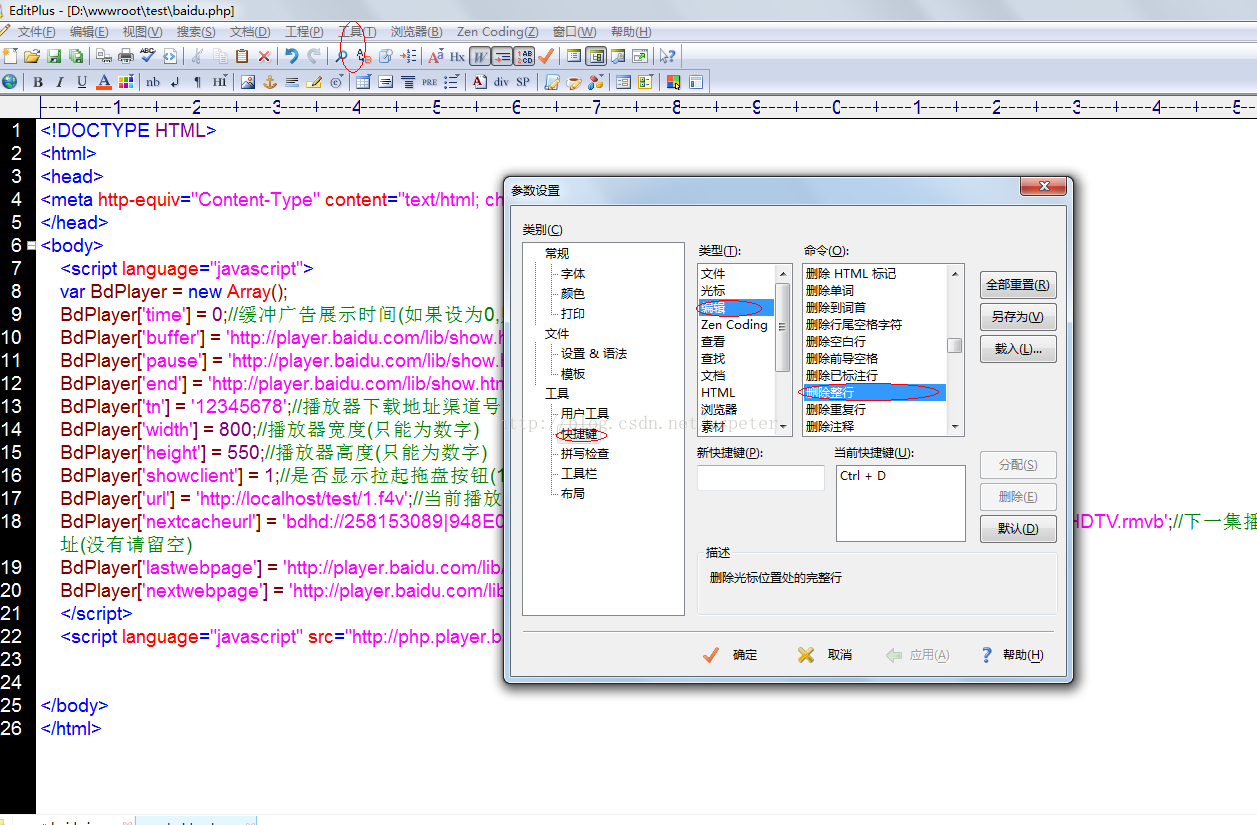Image resolution: width=1257 pixels, height=825 pixels.
Task: Click the colored palette grid icon
Action: (126, 82)
